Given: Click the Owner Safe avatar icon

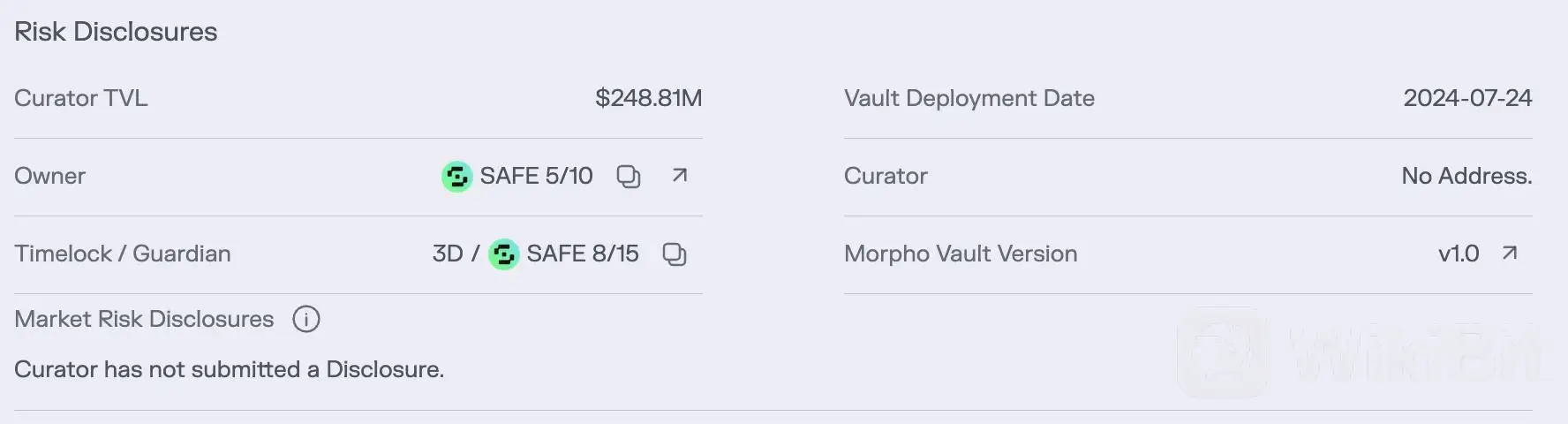Looking at the screenshot, I should (456, 177).
